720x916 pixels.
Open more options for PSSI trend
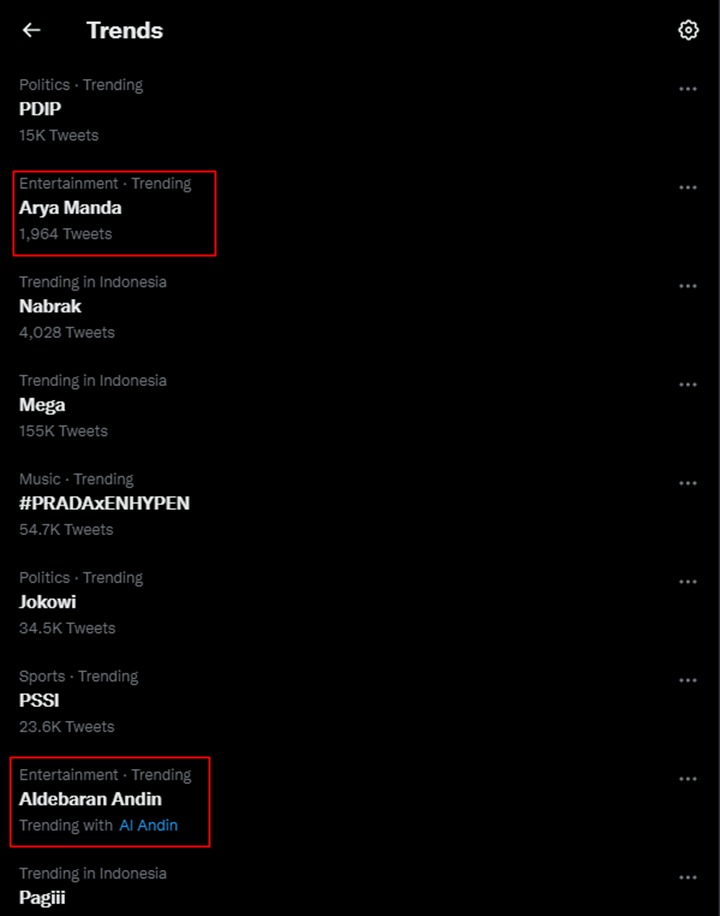(x=688, y=681)
